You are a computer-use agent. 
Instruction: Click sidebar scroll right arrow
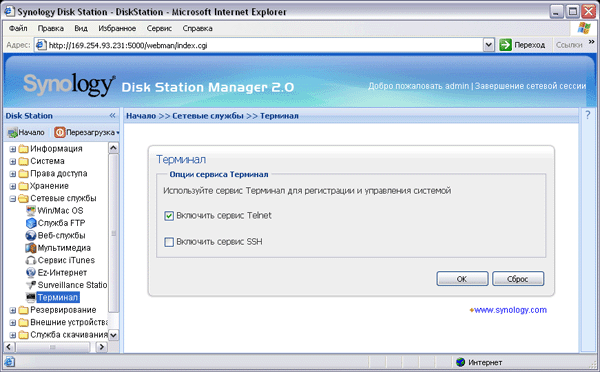point(101,347)
